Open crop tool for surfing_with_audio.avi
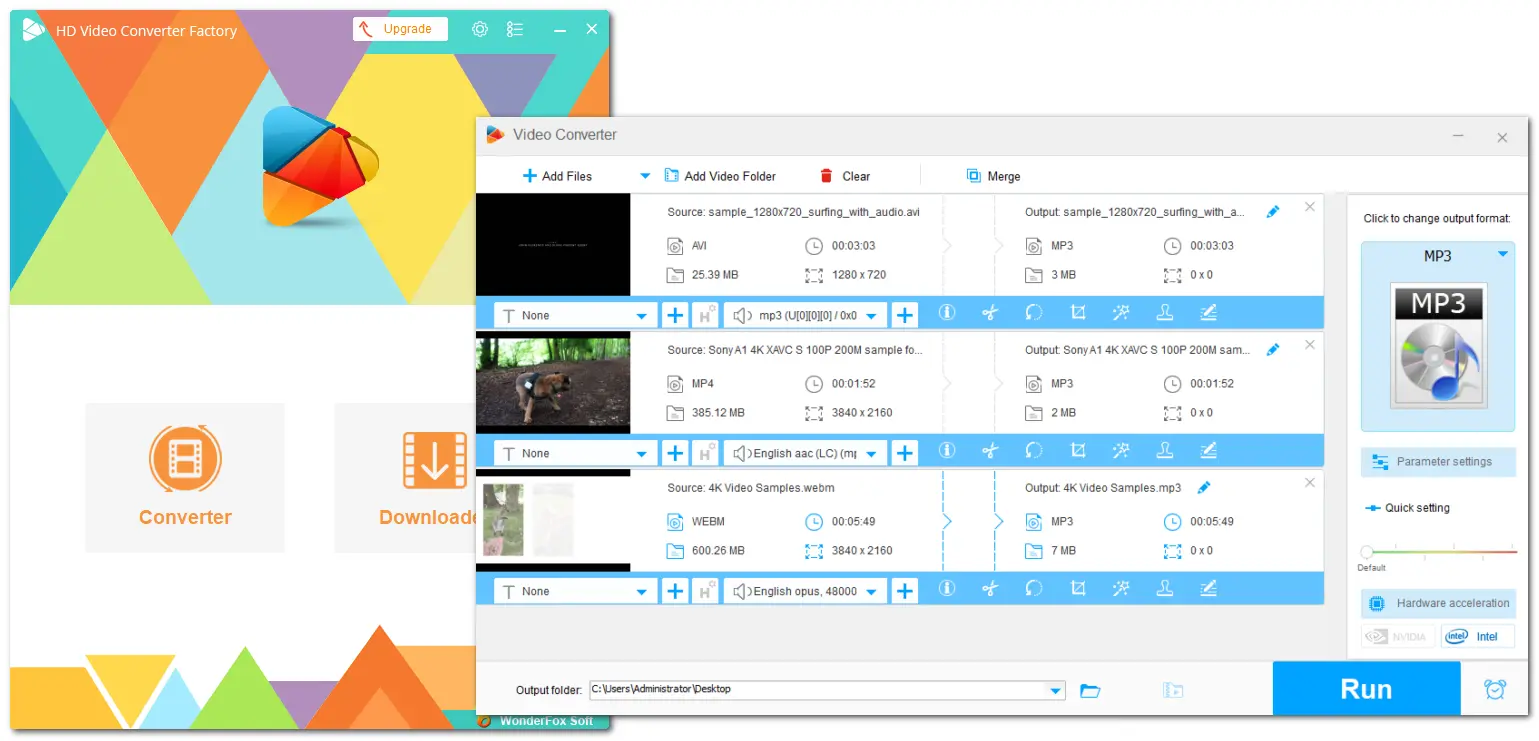1539x741 pixels. click(x=1078, y=314)
